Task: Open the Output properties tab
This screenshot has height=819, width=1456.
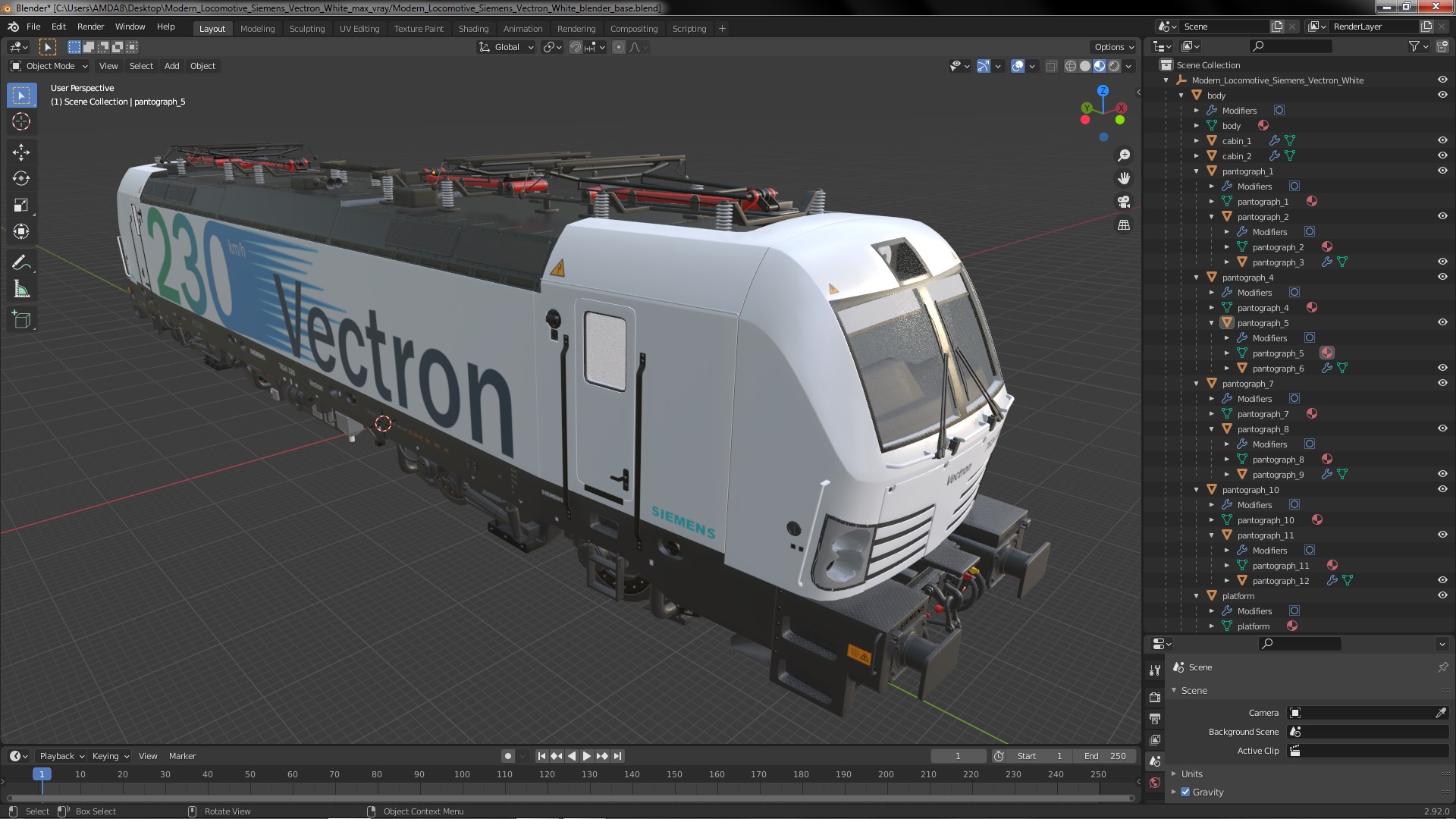Action: pyautogui.click(x=1155, y=718)
